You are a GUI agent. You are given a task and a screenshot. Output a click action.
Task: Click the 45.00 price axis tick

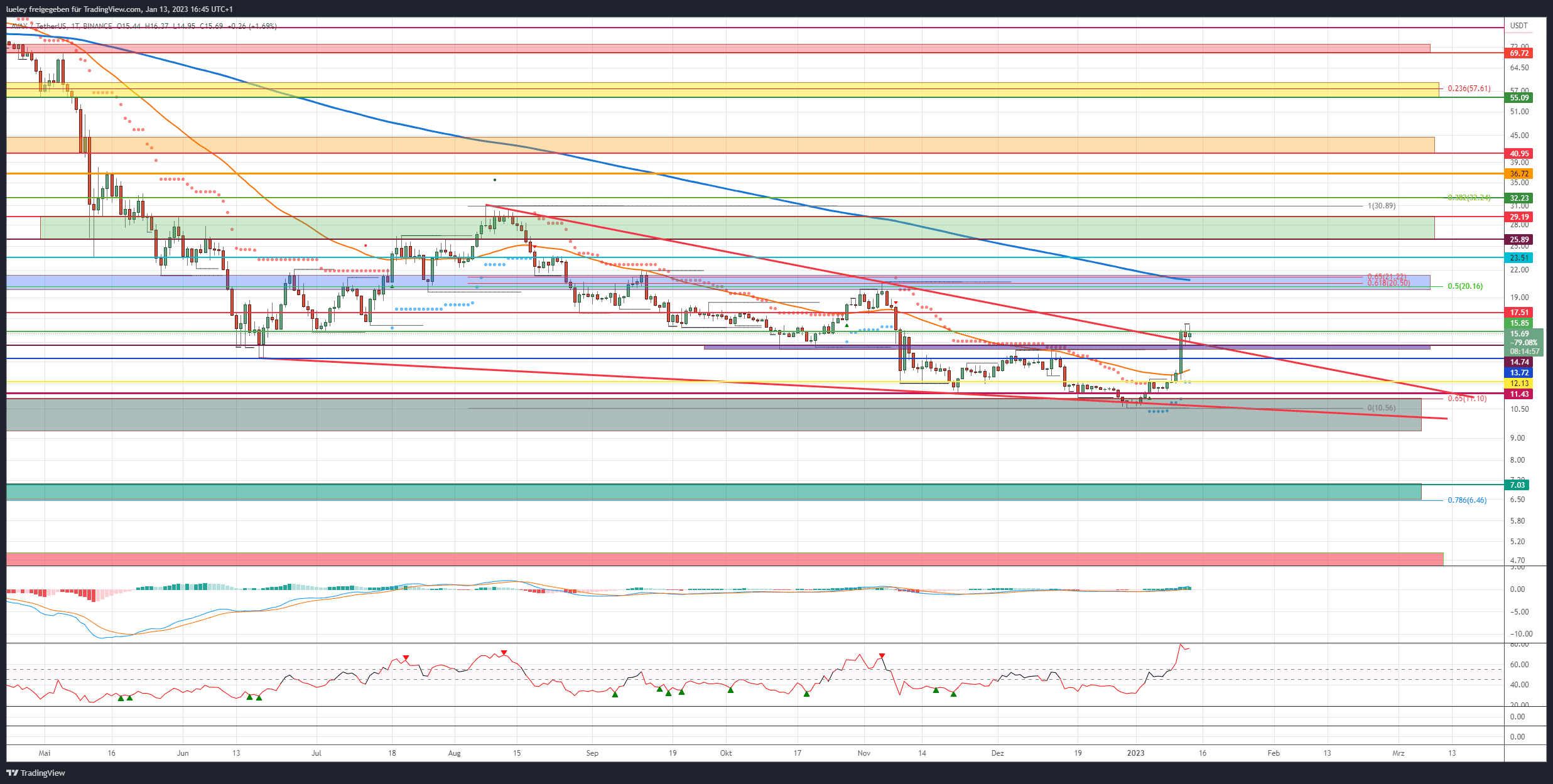[1519, 136]
